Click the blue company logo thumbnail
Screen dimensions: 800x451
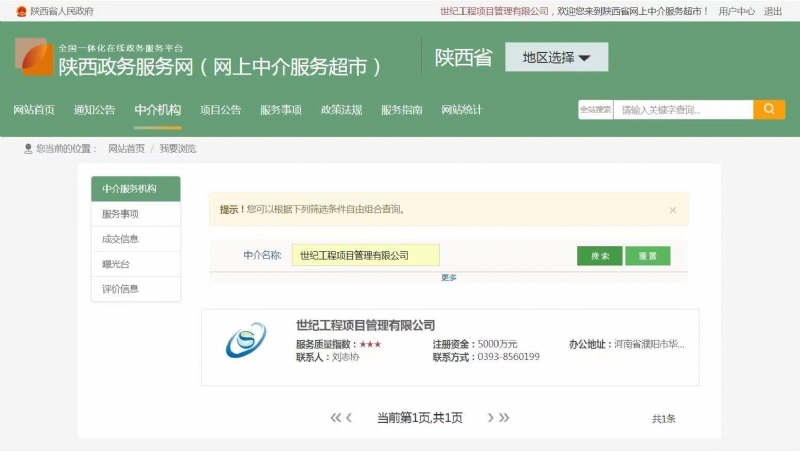click(246, 340)
